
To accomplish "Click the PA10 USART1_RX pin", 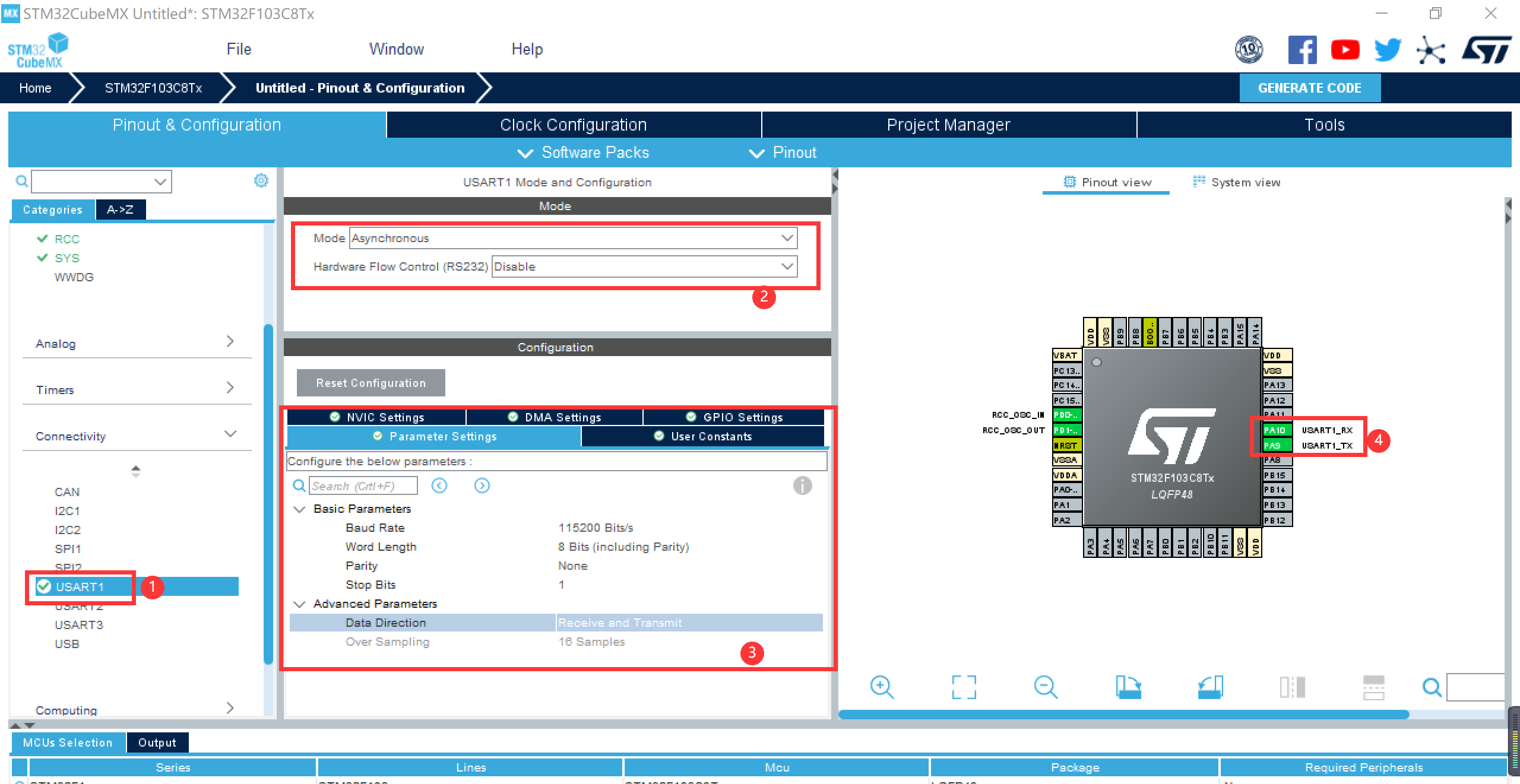I will point(1277,430).
